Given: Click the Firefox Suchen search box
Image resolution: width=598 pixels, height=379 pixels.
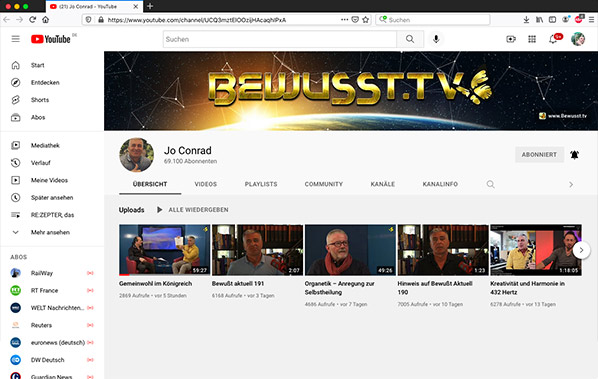Looking at the screenshot, I should tap(433, 20).
